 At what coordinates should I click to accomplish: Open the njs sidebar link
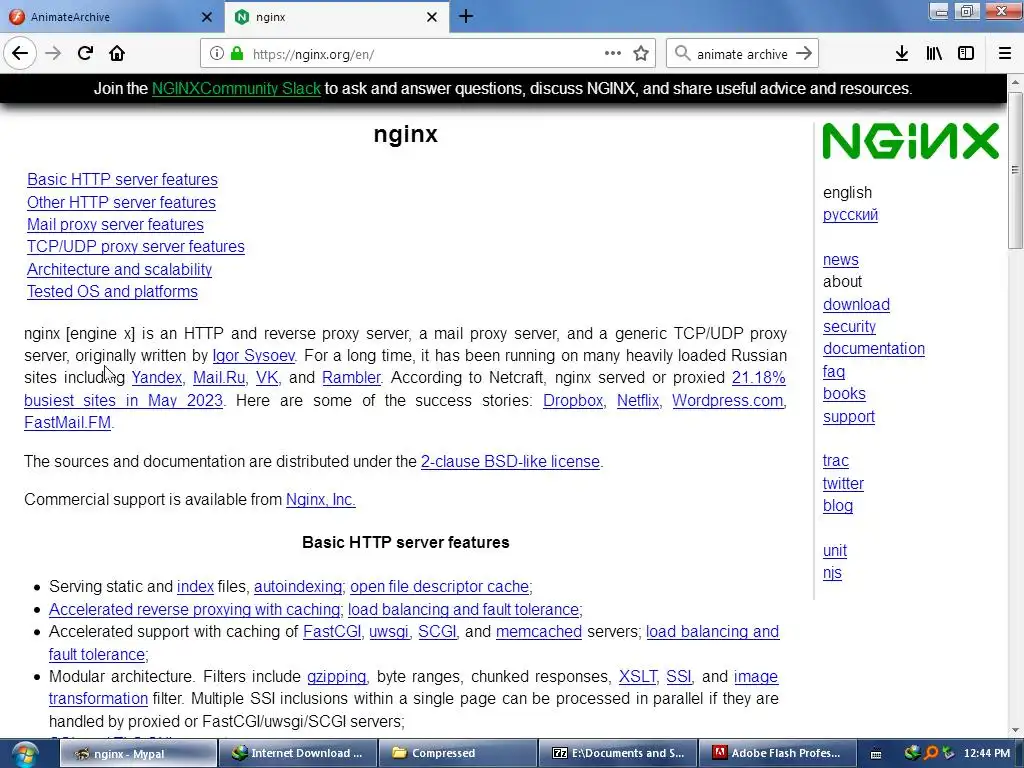[x=832, y=573]
